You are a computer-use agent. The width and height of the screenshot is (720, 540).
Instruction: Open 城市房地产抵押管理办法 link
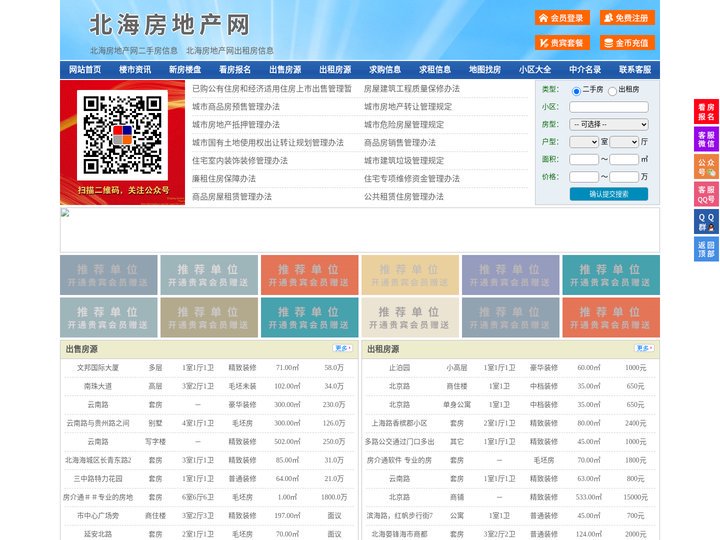point(236,124)
